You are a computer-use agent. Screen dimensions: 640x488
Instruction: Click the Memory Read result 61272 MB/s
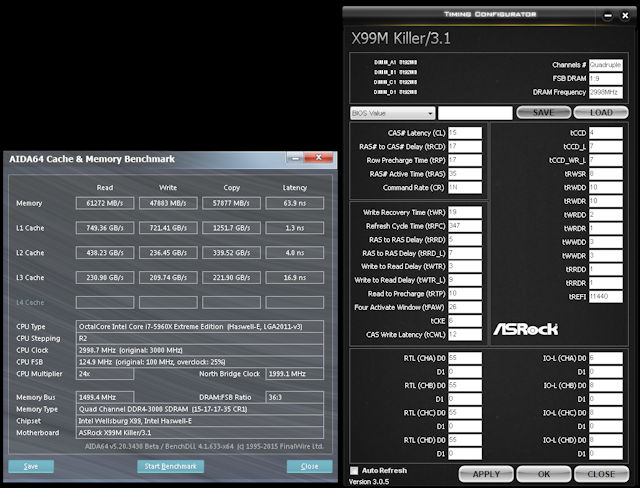point(105,203)
